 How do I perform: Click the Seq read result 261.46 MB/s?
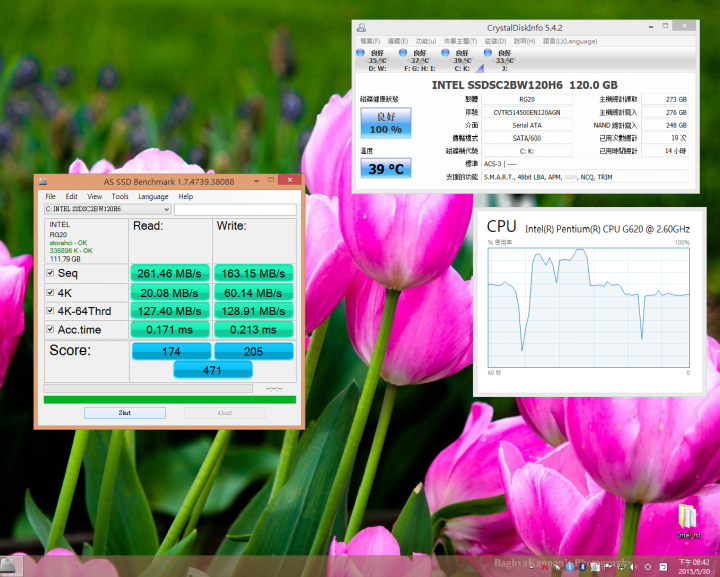[170, 273]
